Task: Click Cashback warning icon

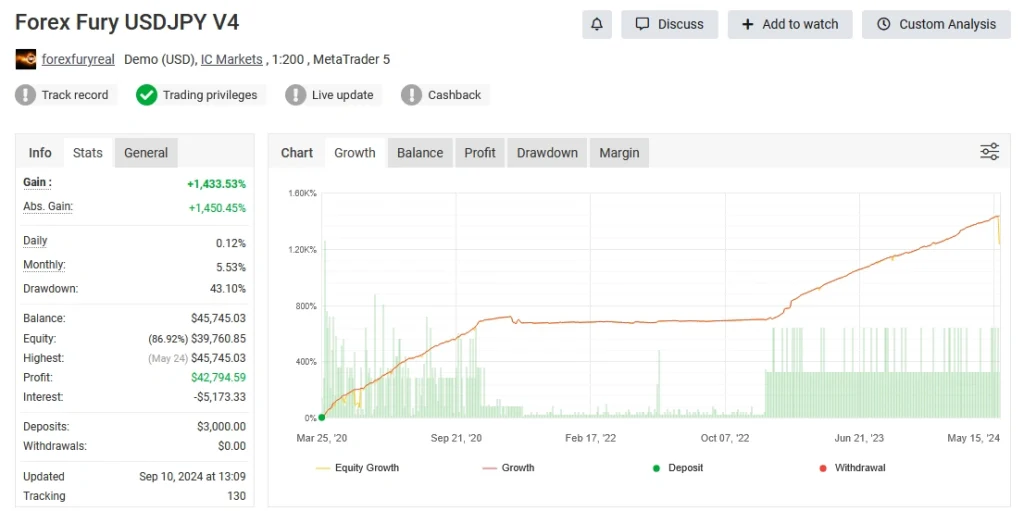Action: [411, 95]
